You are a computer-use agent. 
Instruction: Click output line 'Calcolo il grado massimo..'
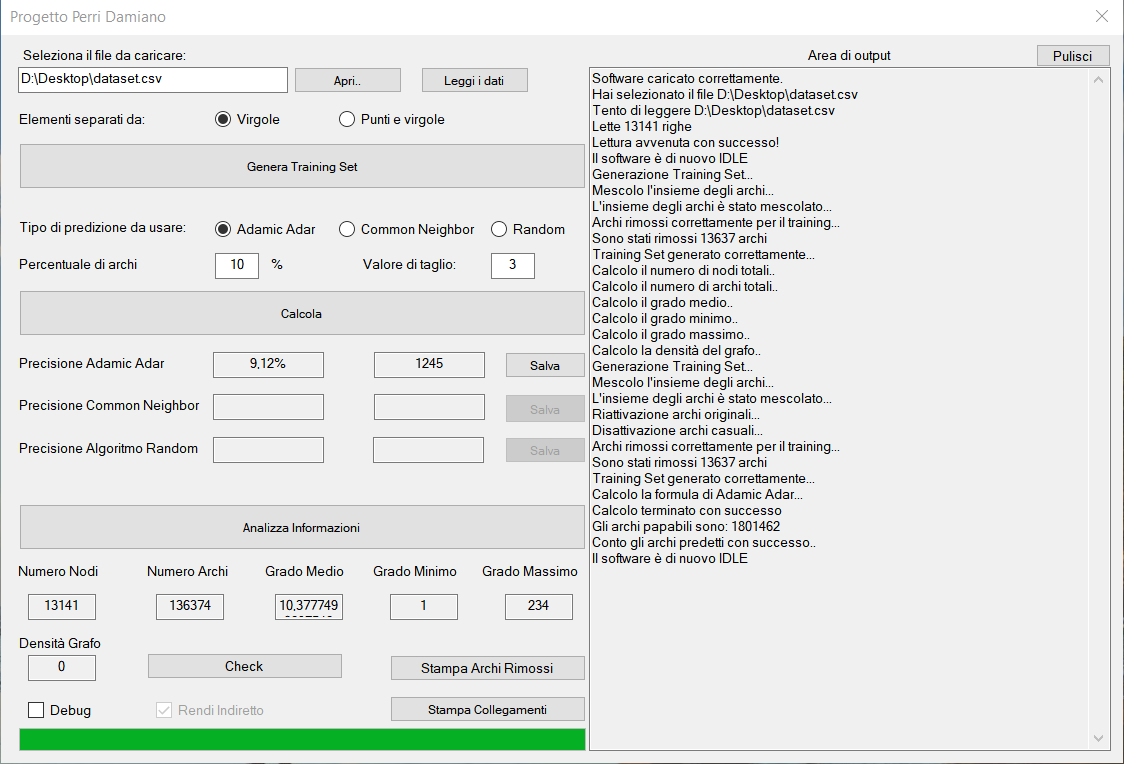[x=671, y=334]
